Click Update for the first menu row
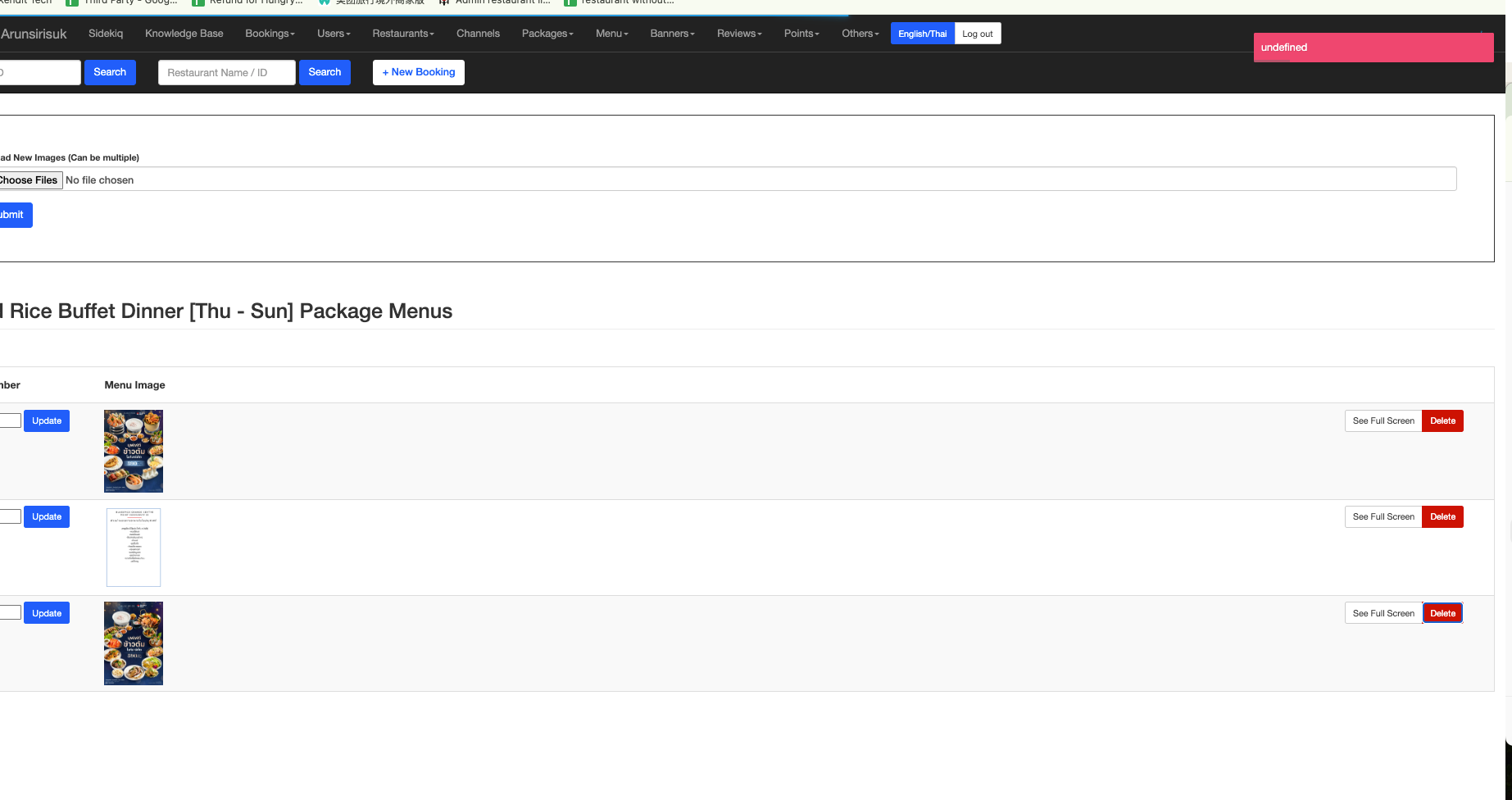The width and height of the screenshot is (1512, 800). (x=47, y=421)
